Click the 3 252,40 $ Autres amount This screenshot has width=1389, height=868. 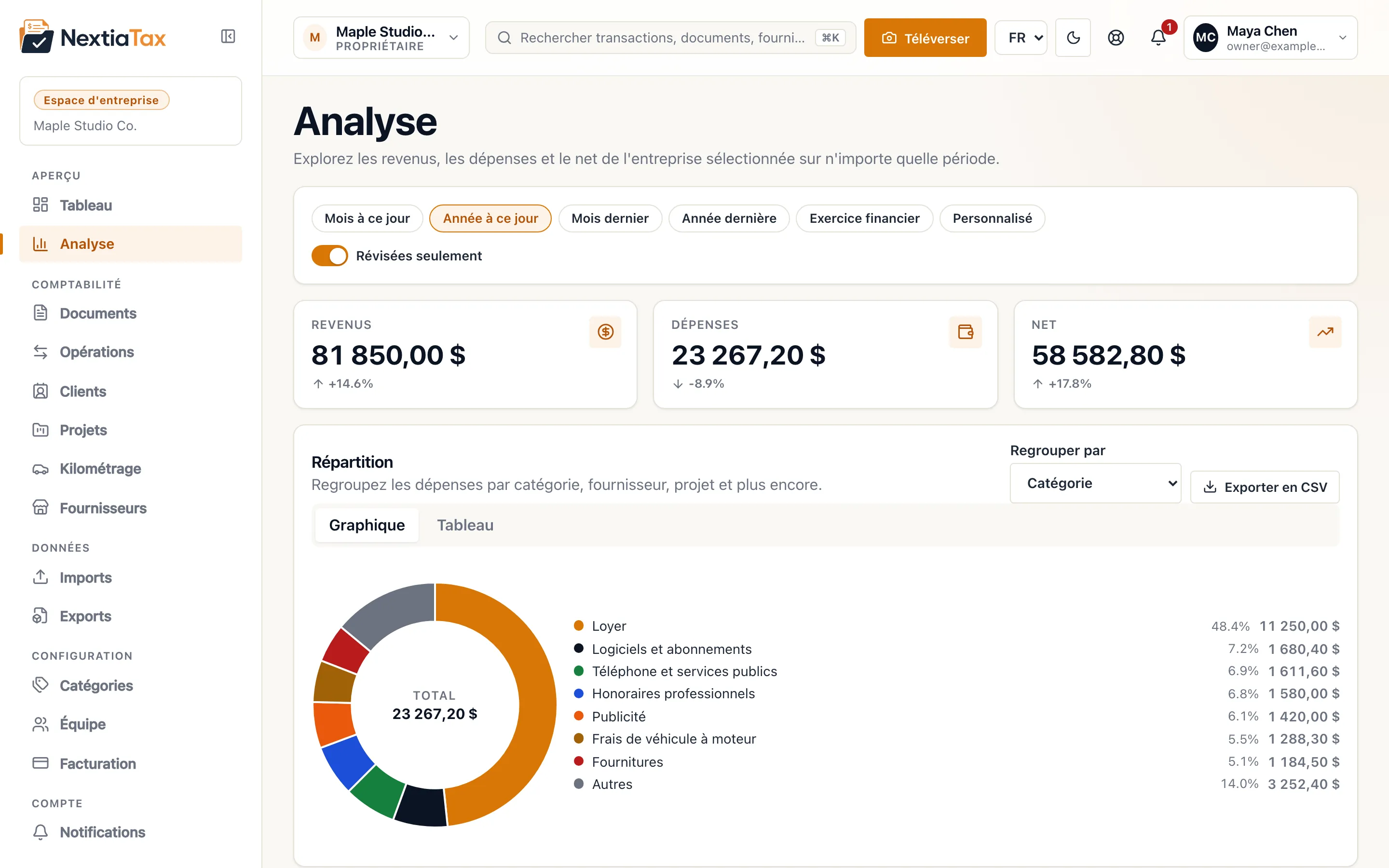1304,784
